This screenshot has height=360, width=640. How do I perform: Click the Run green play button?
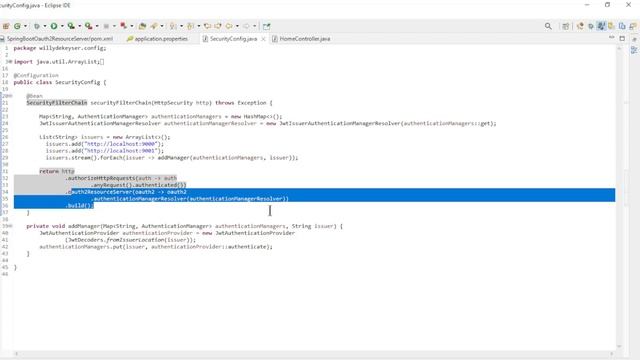(54, 26)
